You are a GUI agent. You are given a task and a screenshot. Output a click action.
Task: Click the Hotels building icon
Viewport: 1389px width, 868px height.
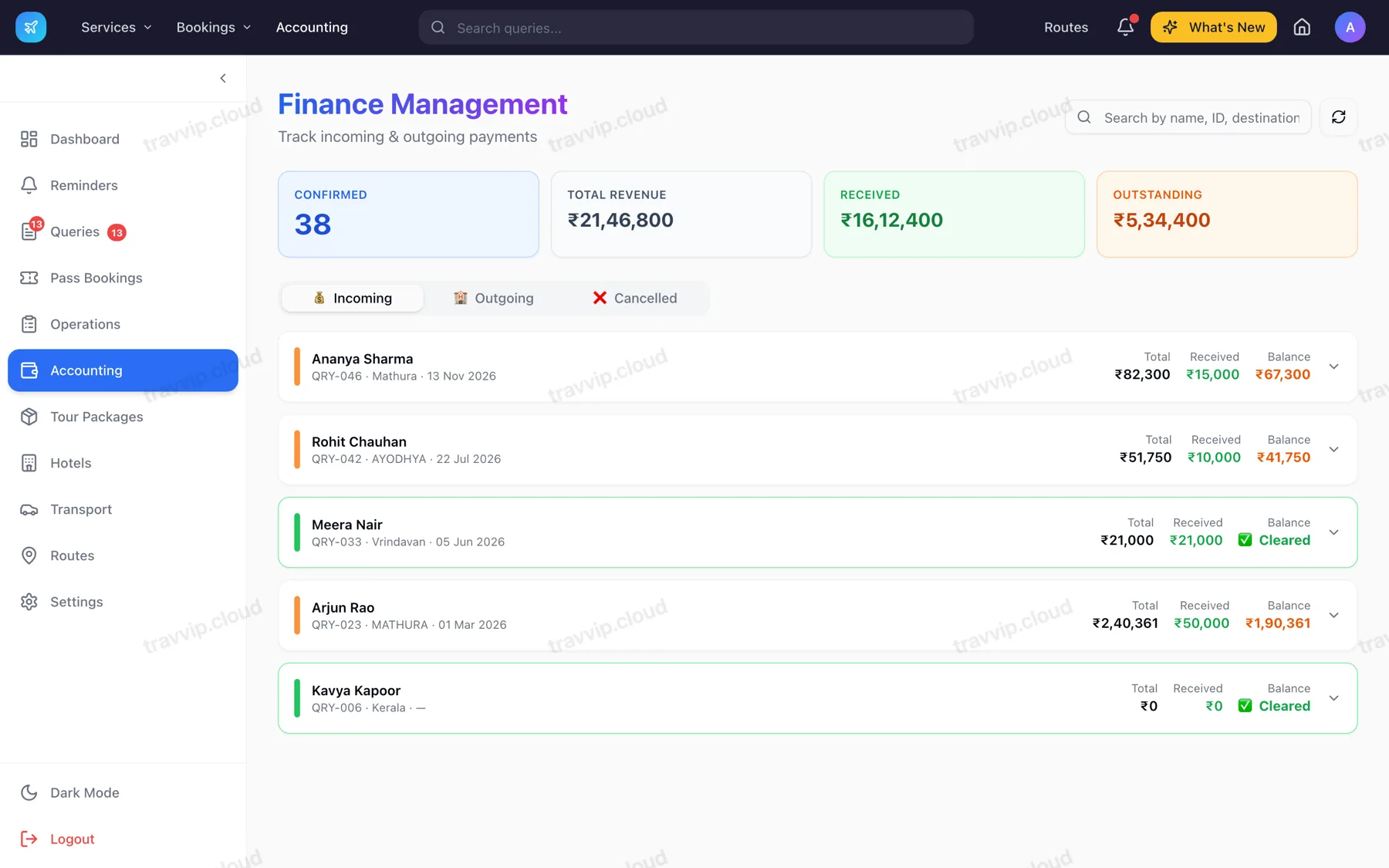click(x=29, y=463)
